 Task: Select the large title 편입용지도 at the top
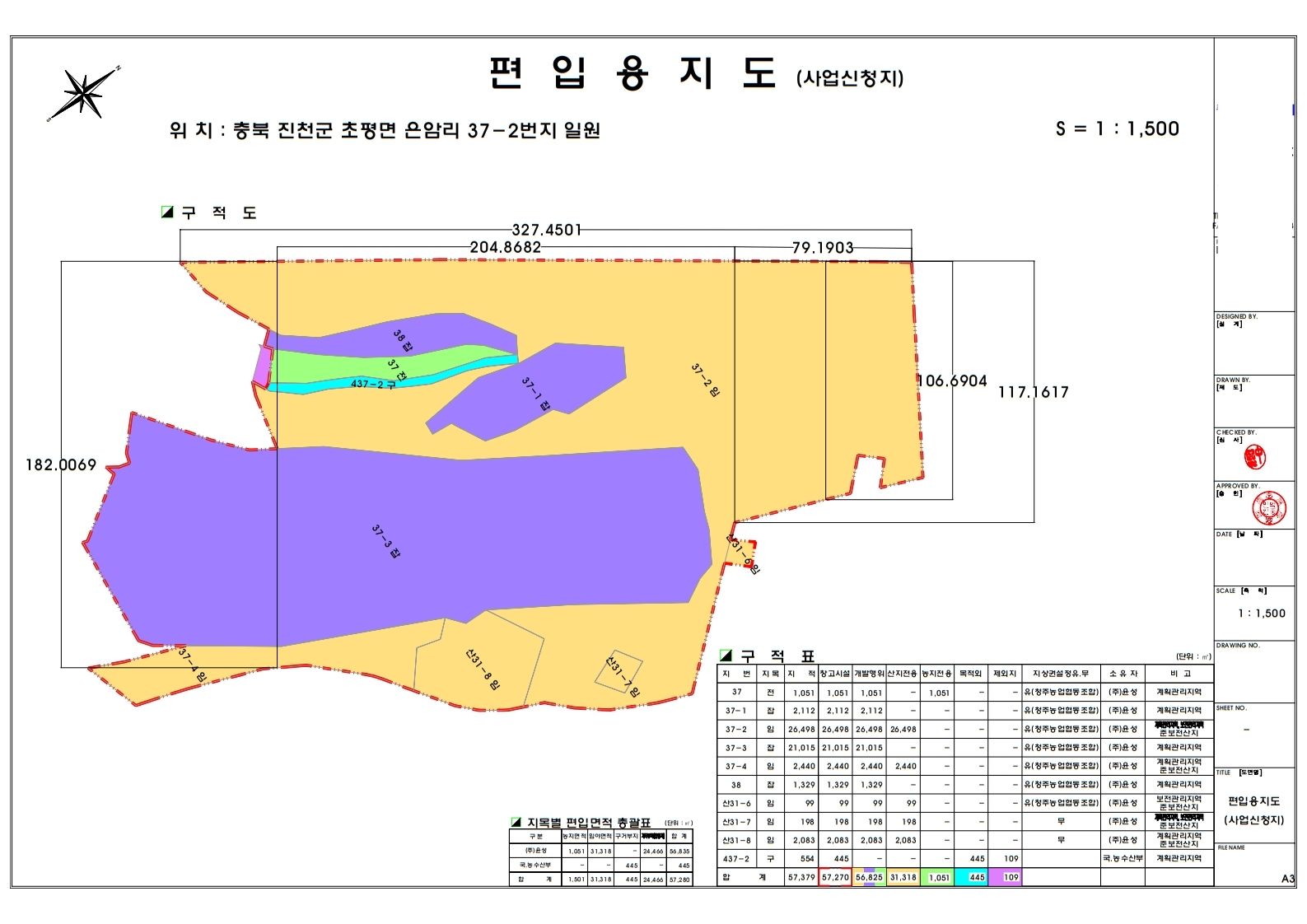pos(632,73)
